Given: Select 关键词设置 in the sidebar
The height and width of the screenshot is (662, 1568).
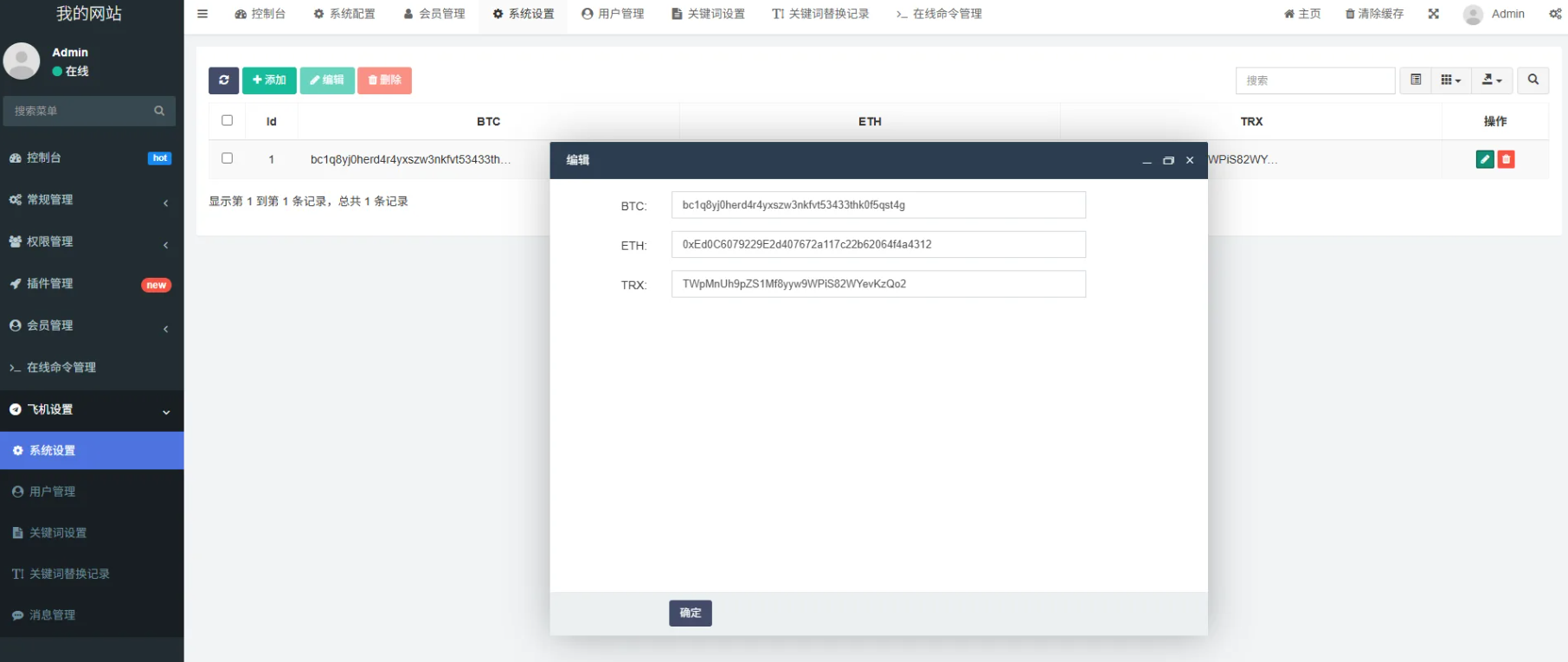Looking at the screenshot, I should (92, 533).
